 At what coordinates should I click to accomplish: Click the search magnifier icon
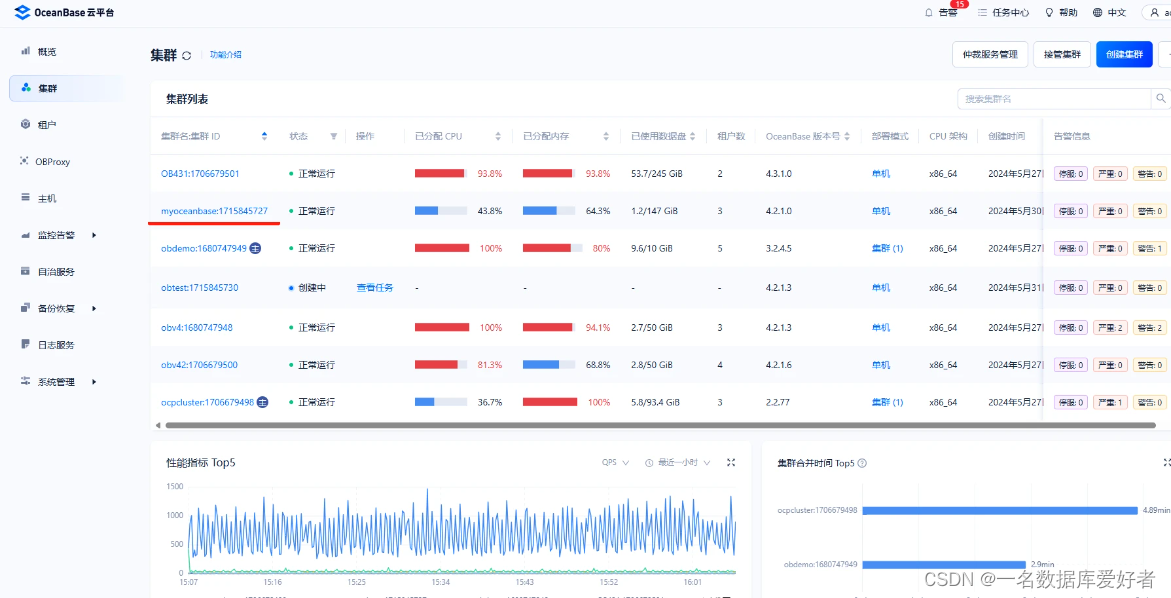tap(1161, 98)
